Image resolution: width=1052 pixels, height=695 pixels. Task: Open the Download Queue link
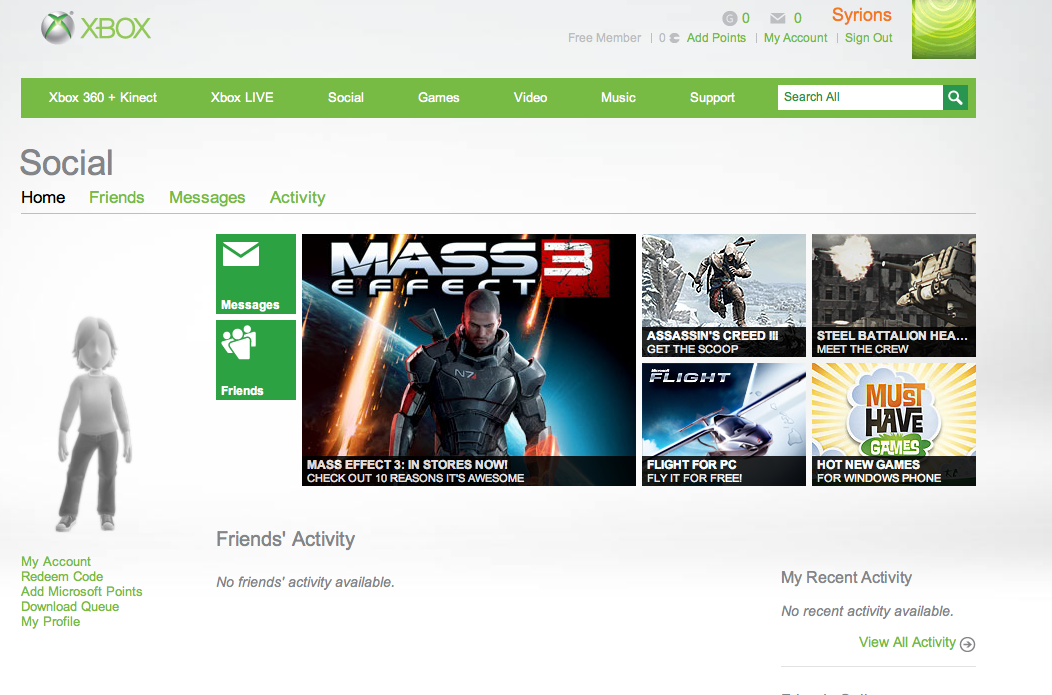coord(70,606)
